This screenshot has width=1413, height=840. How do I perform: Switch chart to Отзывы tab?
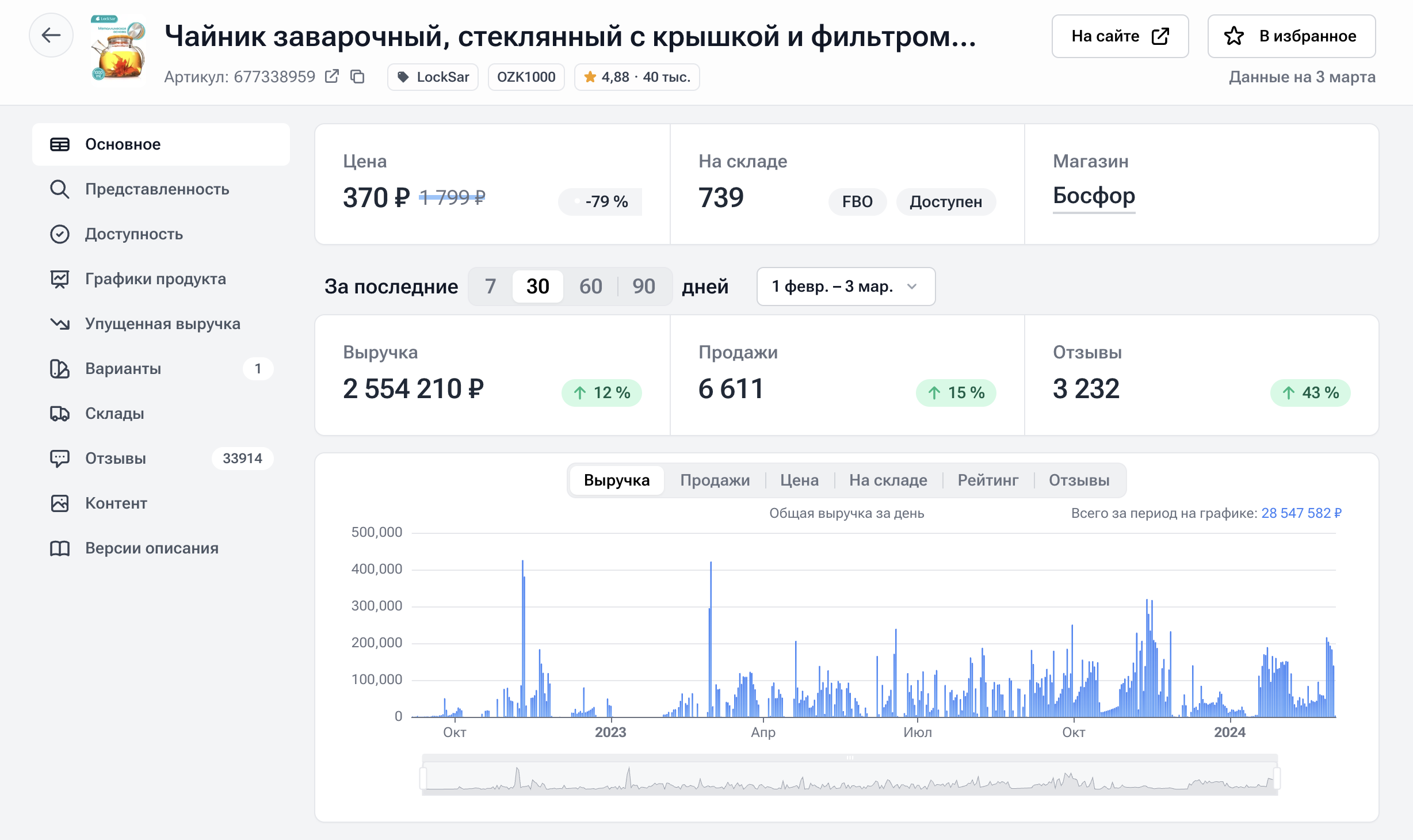click(1079, 480)
